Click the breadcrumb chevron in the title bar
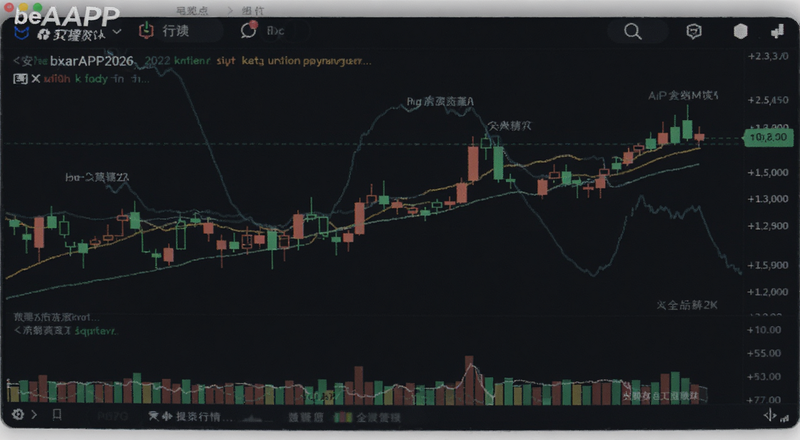Image resolution: width=800 pixels, height=440 pixels. coord(230,10)
